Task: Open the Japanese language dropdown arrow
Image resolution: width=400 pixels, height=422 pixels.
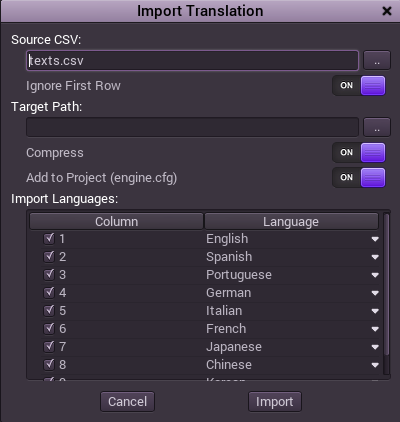Action: point(375,347)
